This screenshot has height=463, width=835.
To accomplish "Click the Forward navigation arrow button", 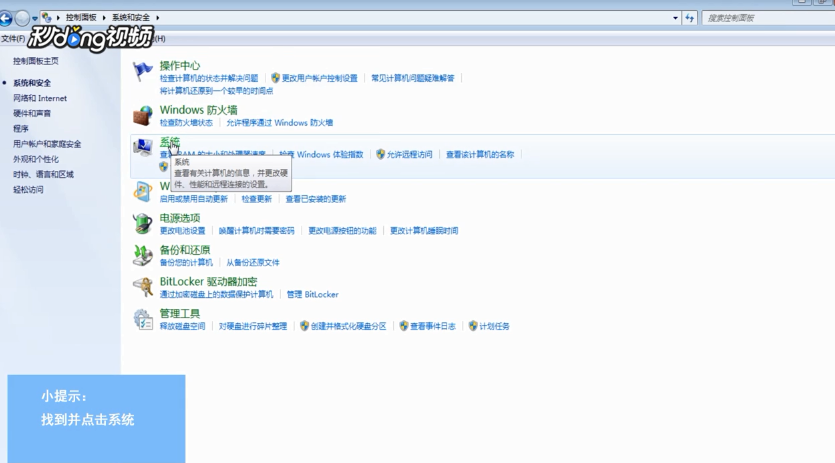I will point(22,19).
